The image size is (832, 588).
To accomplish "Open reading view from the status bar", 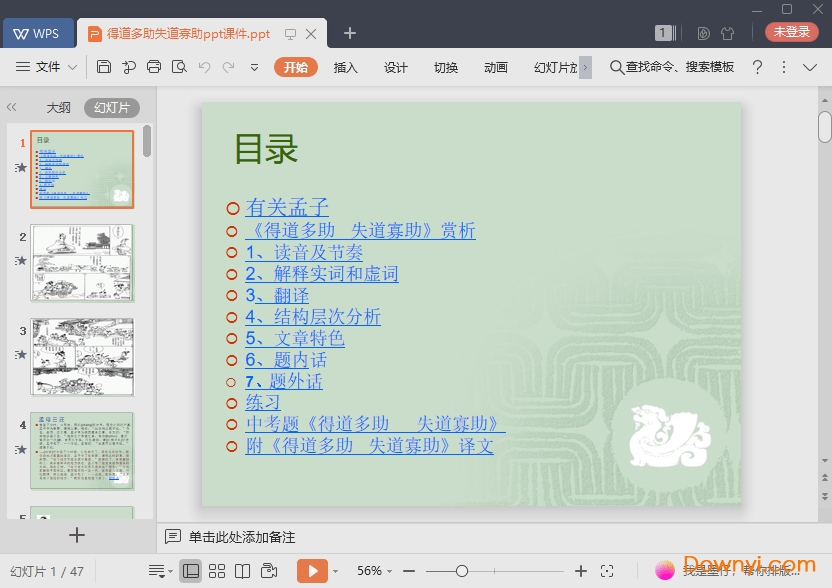I will [242, 571].
